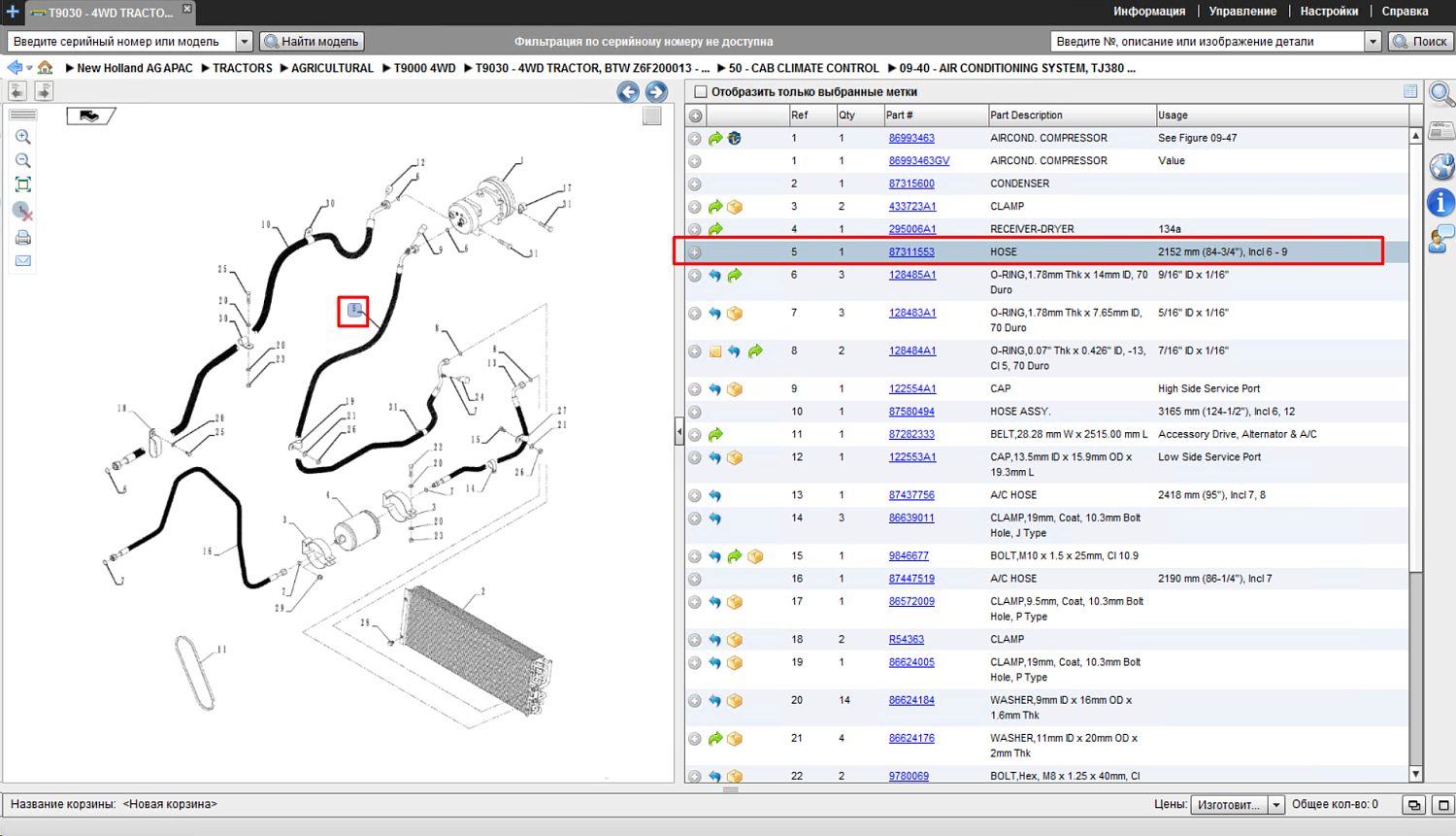Image resolution: width=1456 pixels, height=836 pixels.
Task: Open the prices dropdown arrow
Action: [1276, 805]
